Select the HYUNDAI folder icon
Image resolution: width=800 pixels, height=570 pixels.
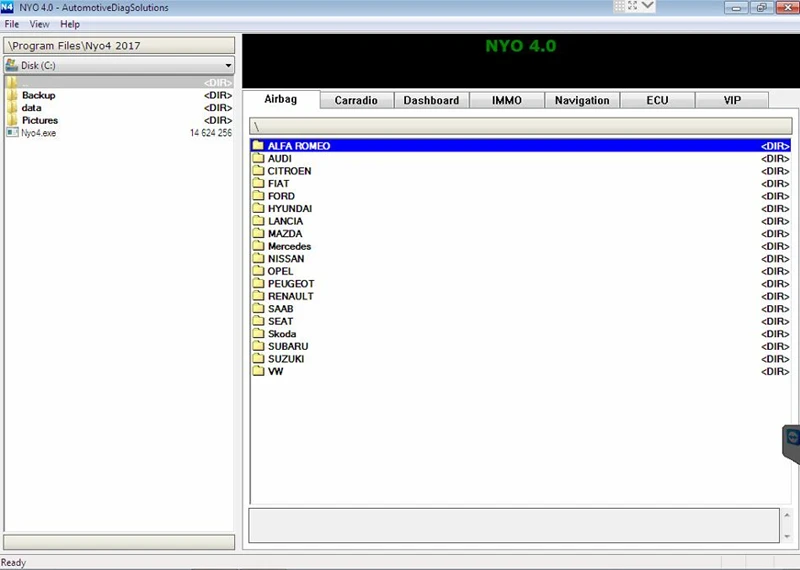258,208
